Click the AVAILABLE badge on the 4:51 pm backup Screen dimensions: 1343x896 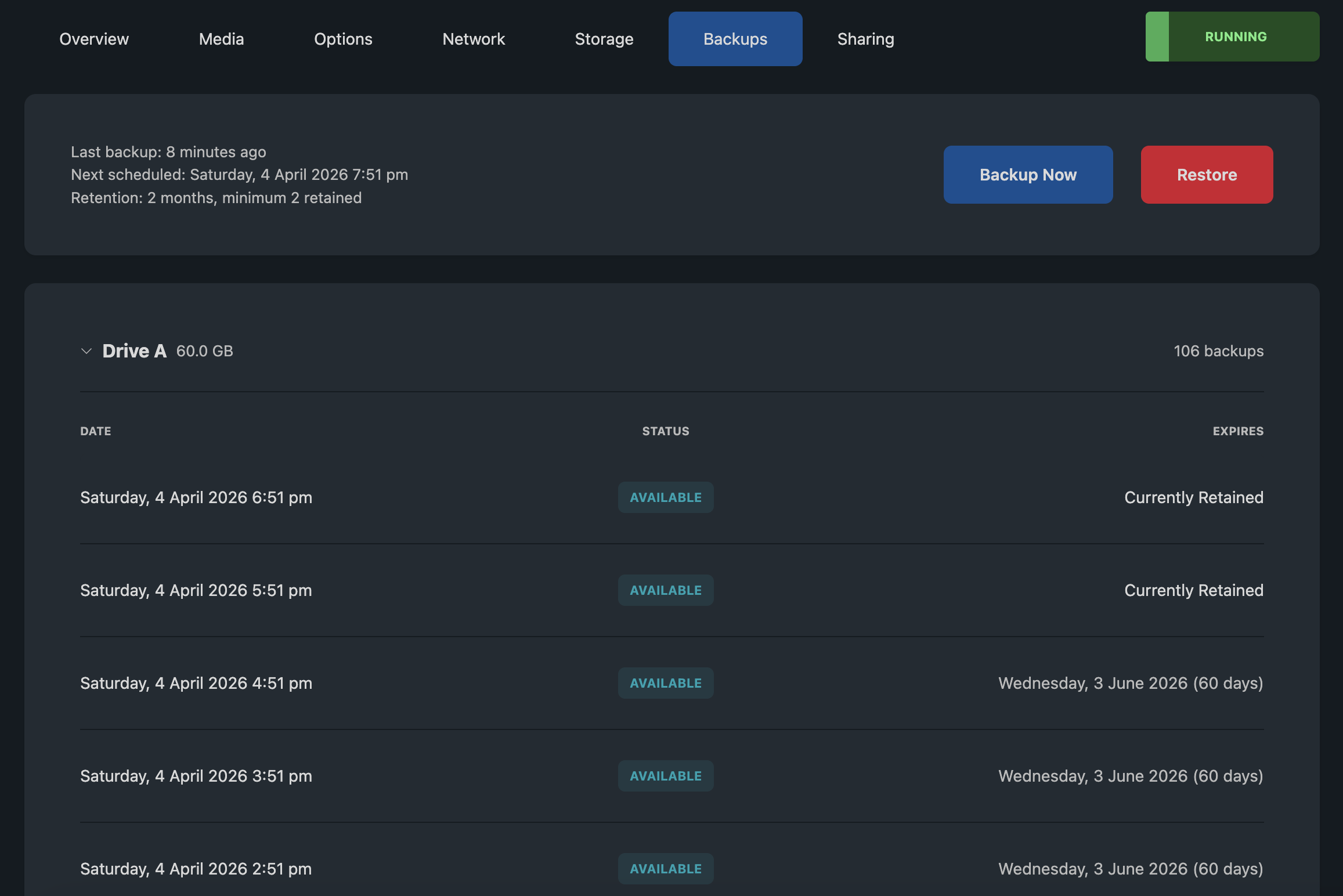(x=666, y=682)
